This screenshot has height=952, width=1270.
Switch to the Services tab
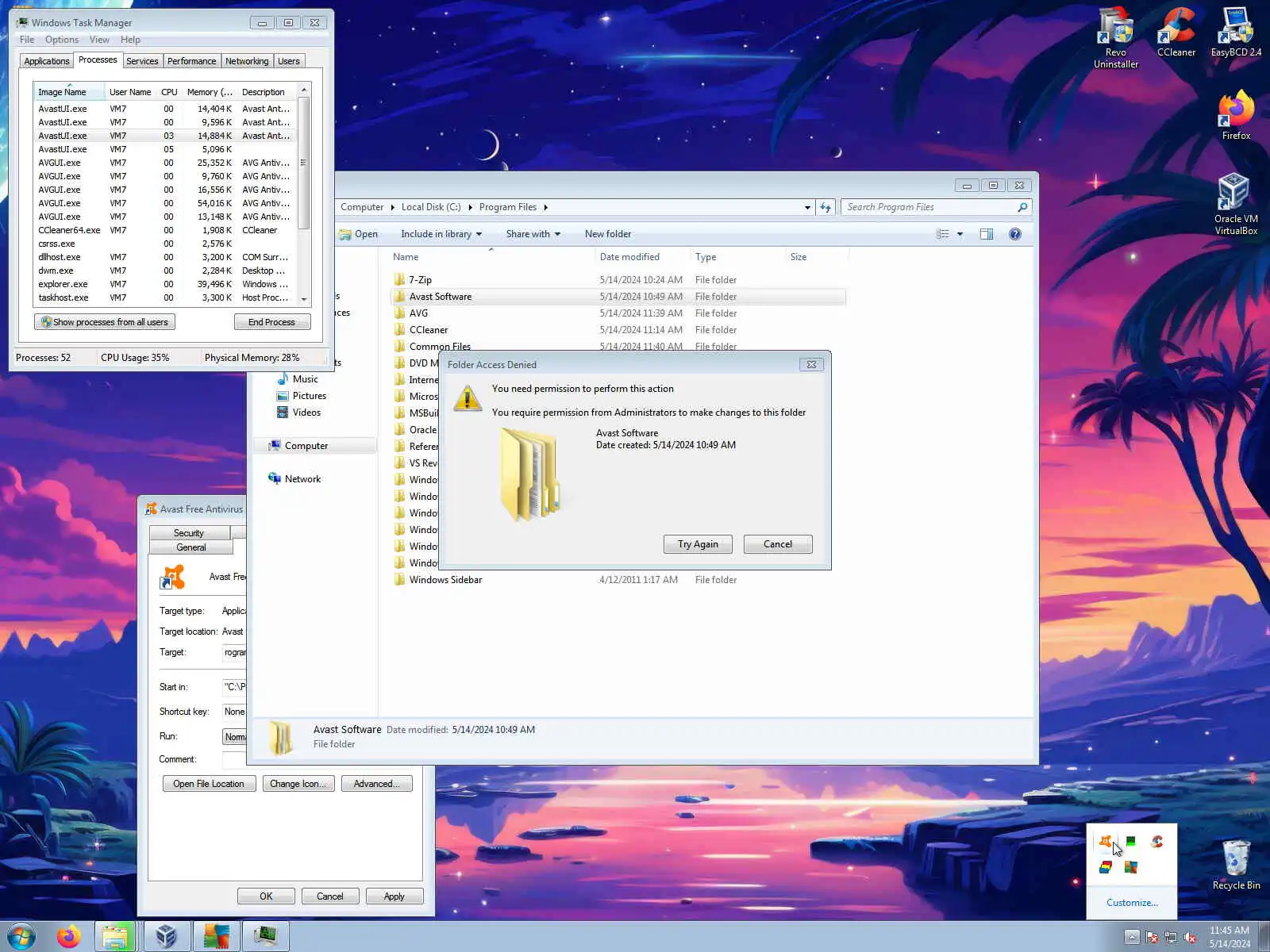pos(142,61)
